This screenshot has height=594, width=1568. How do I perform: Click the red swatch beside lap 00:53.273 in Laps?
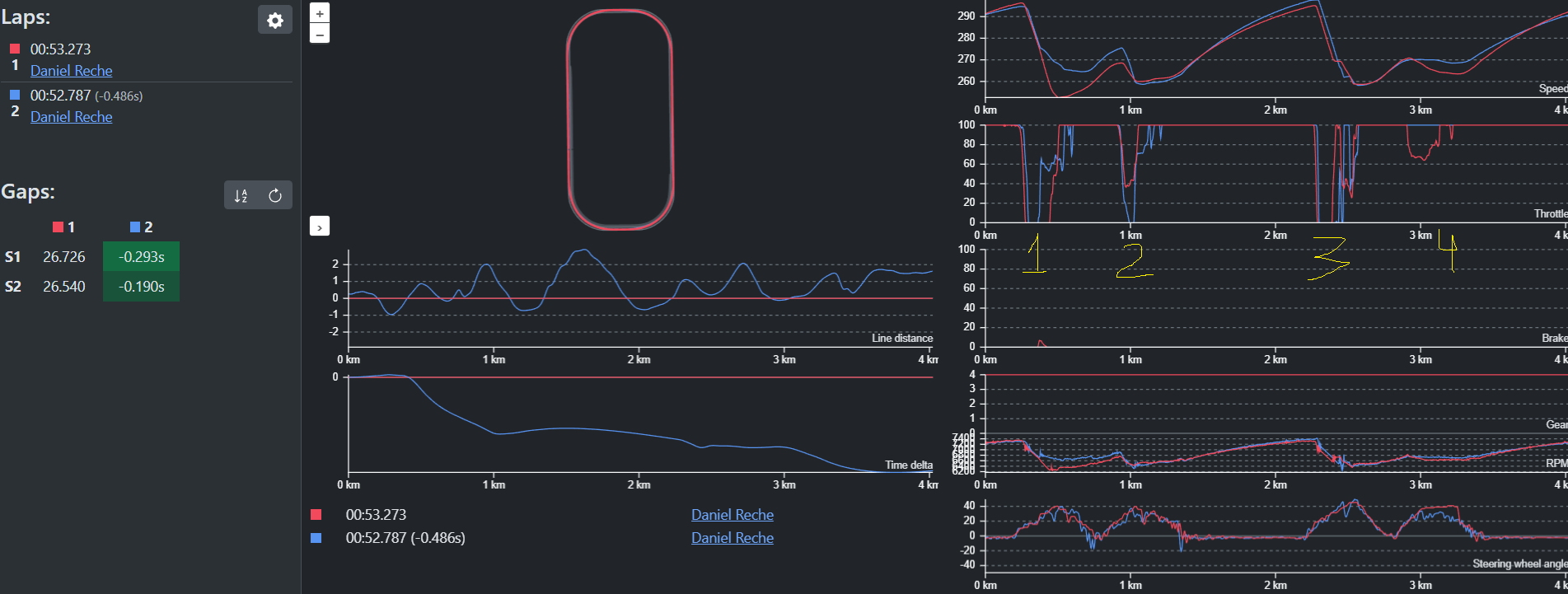click(15, 49)
